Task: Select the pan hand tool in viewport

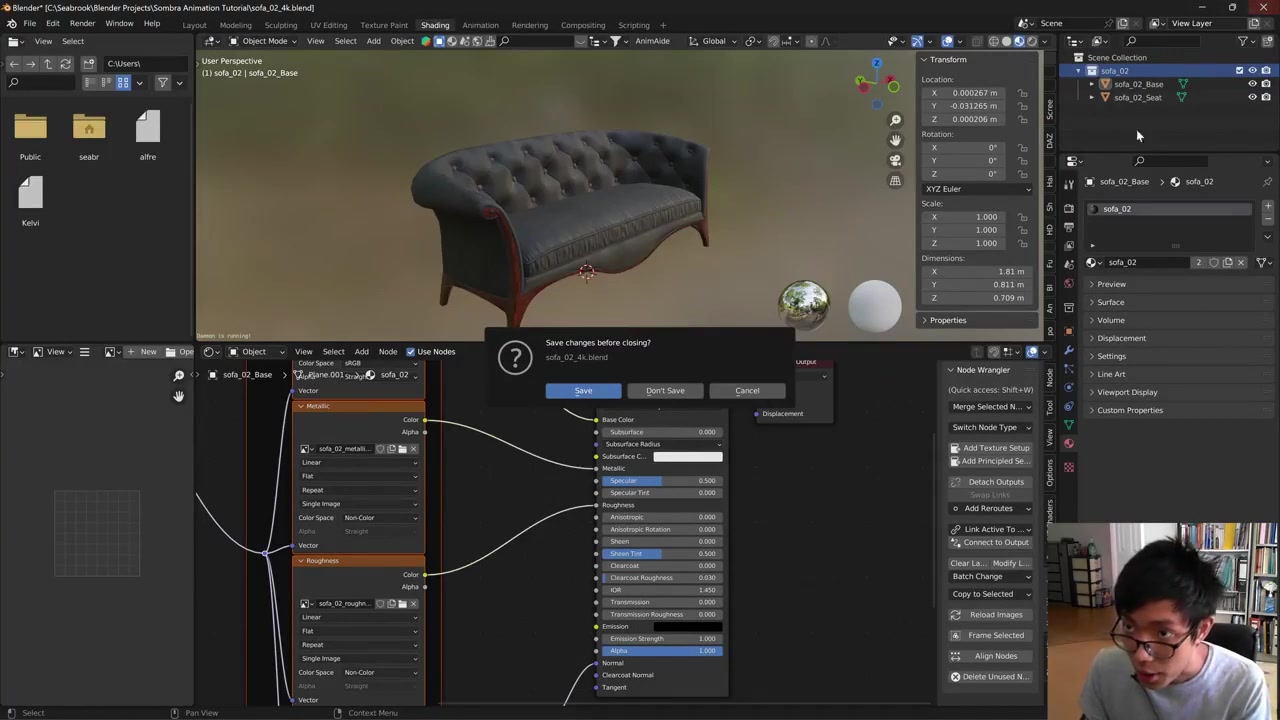Action: pyautogui.click(x=895, y=140)
